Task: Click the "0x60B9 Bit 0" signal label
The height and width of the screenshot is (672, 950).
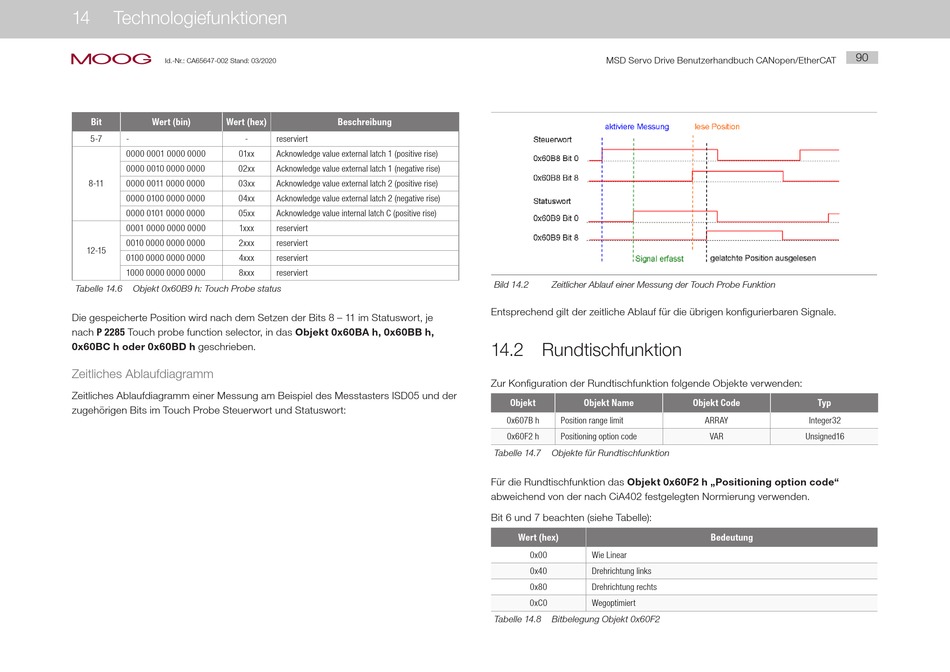Action: (556, 218)
